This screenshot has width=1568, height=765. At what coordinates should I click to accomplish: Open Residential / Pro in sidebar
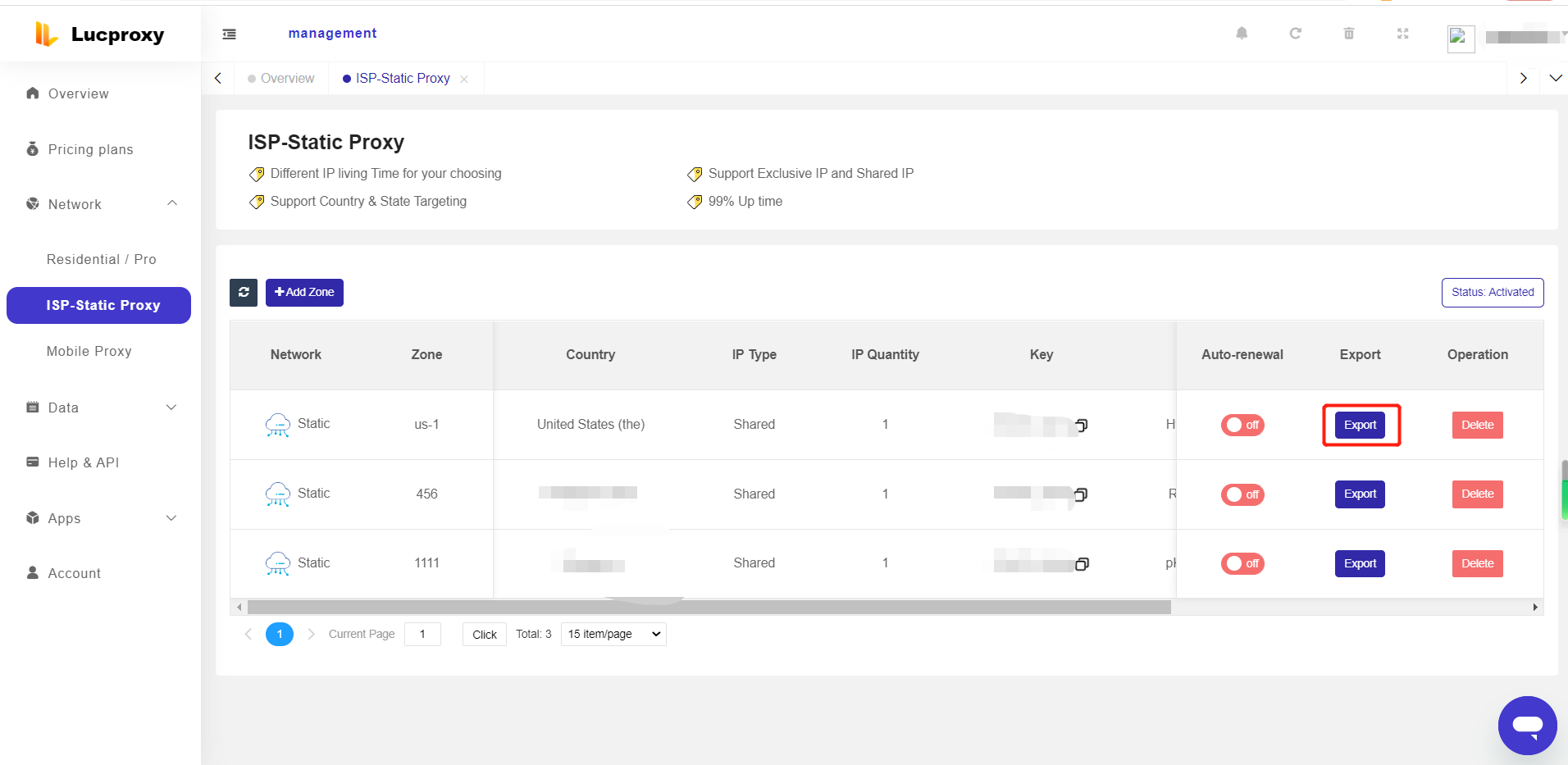(x=102, y=259)
